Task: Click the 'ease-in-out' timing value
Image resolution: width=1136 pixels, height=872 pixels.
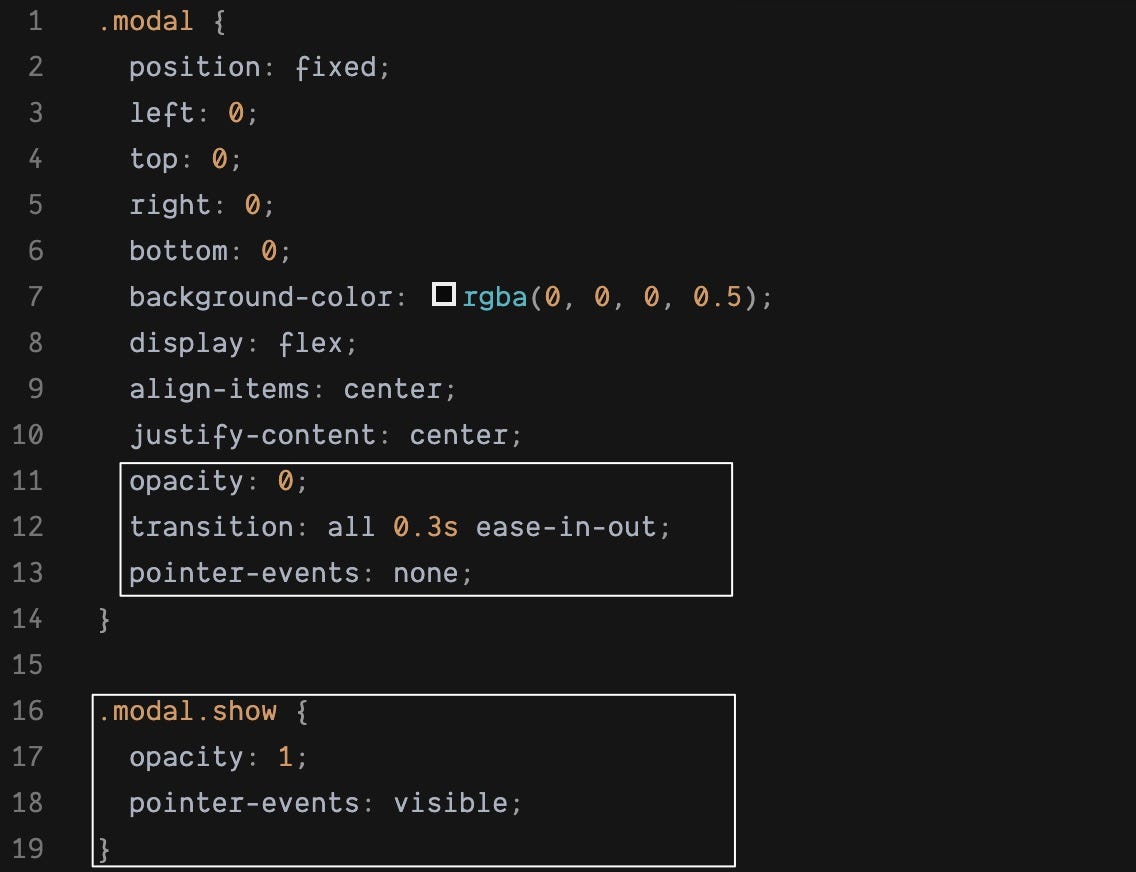Action: click(x=566, y=527)
